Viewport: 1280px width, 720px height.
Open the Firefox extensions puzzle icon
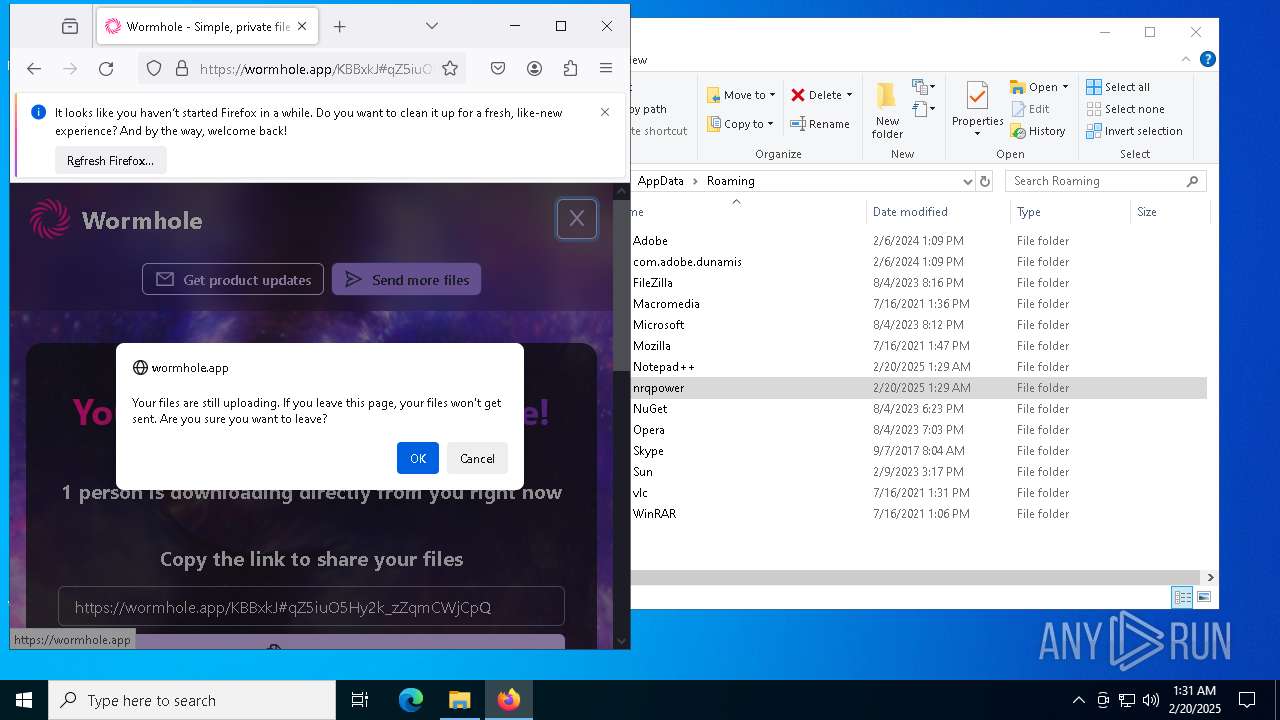click(x=570, y=68)
